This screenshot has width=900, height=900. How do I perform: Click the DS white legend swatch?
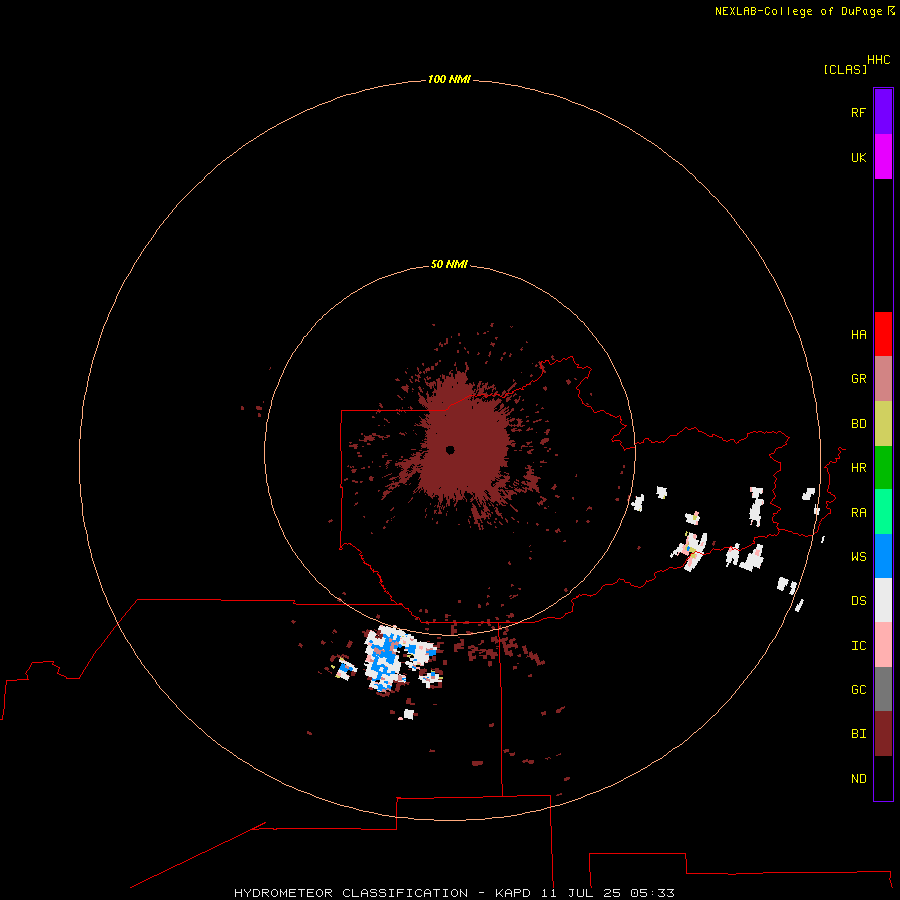[883, 600]
